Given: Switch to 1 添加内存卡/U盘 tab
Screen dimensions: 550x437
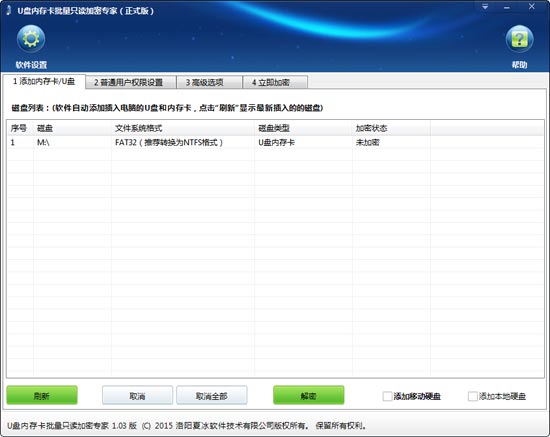Looking at the screenshot, I should [44, 81].
